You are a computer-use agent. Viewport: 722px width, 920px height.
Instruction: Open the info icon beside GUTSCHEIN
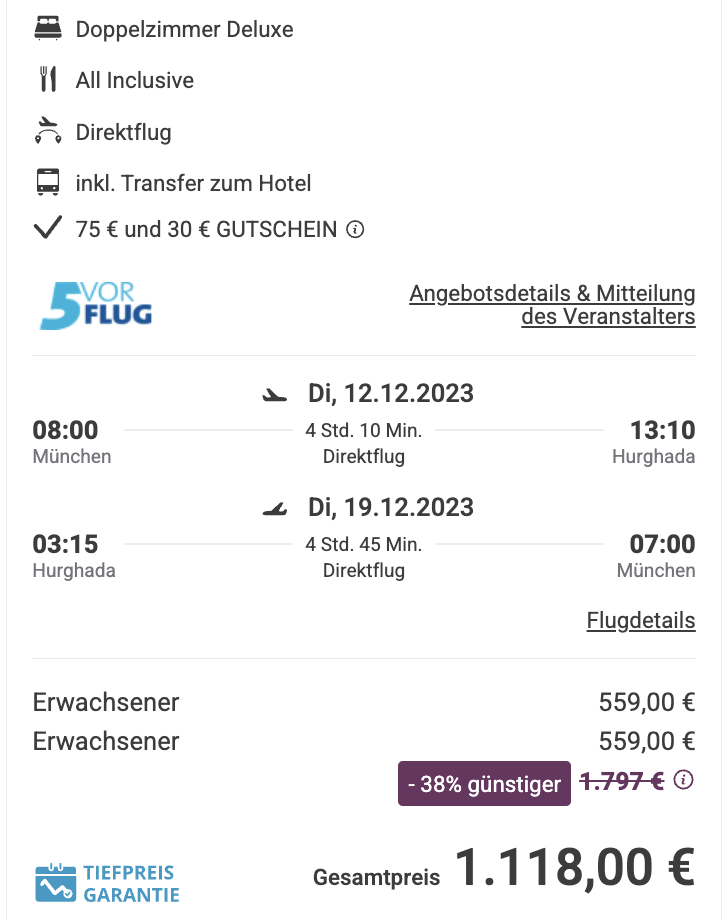[355, 230]
